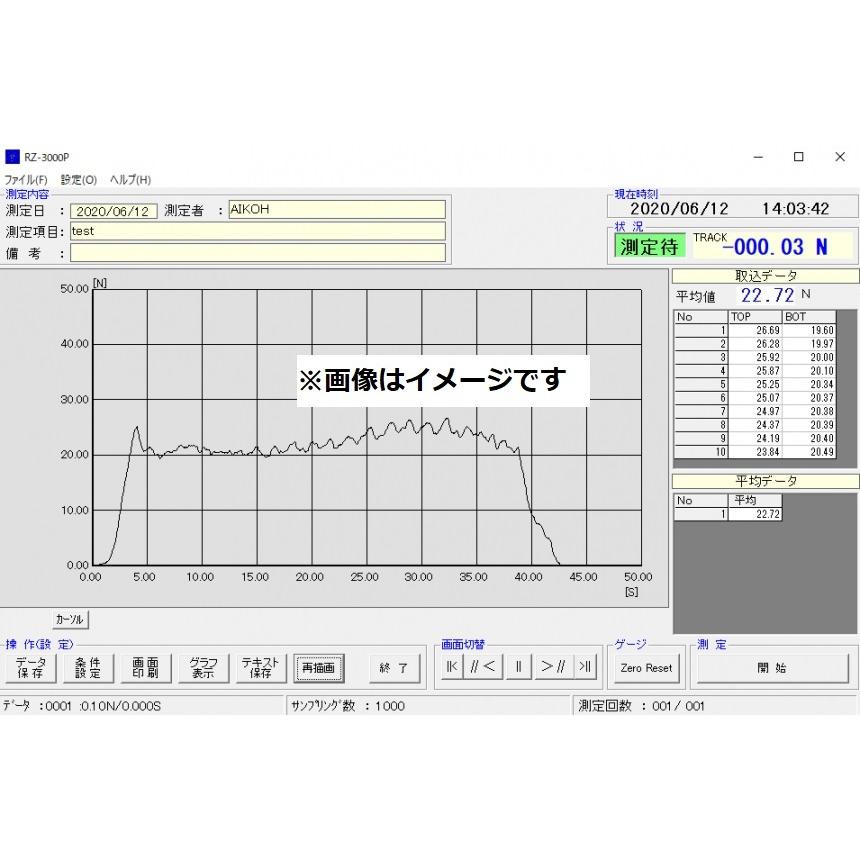The image size is (860, 860).
Task: Open グラフ表示 (graph display)
Action: [x=202, y=668]
